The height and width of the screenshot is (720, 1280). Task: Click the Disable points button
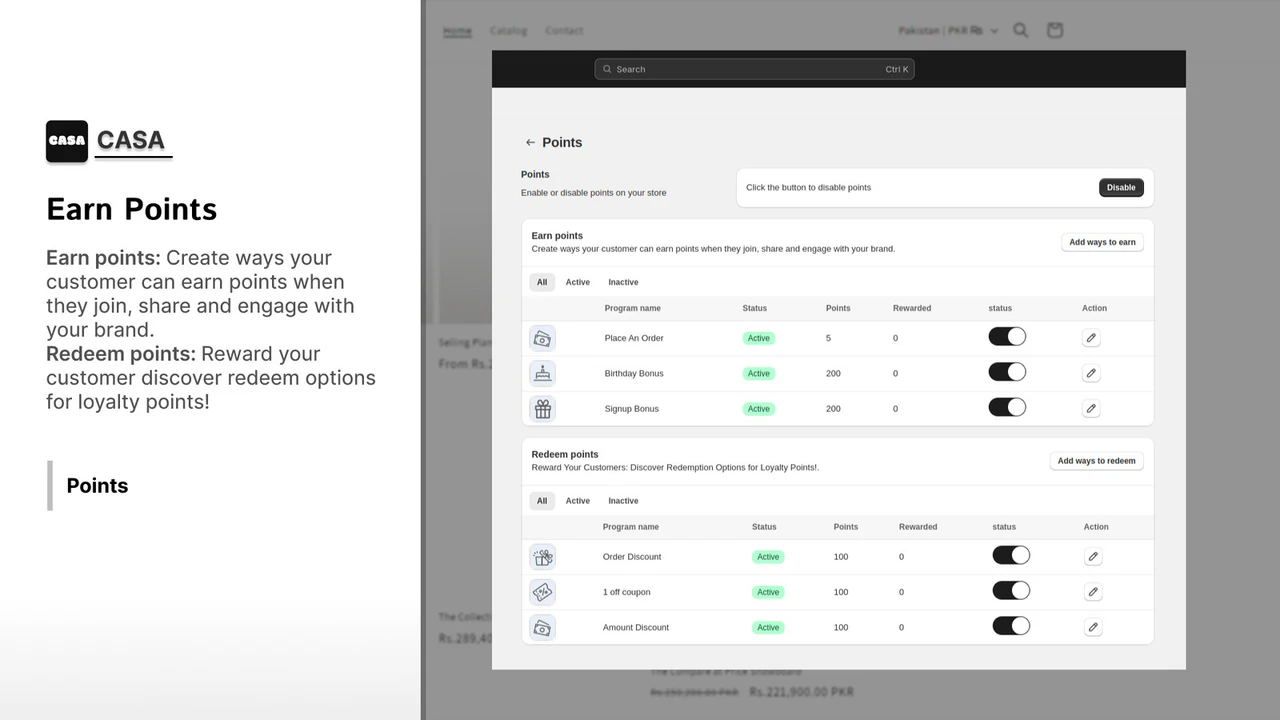tap(1121, 187)
